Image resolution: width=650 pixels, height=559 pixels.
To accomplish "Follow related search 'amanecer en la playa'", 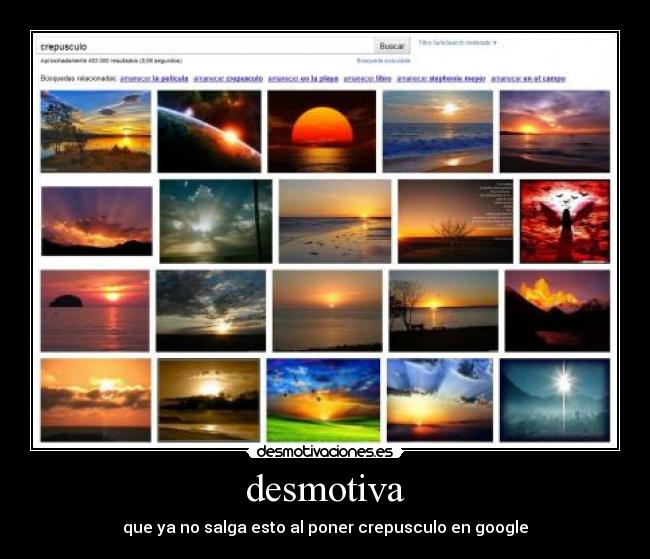I will 303,79.
